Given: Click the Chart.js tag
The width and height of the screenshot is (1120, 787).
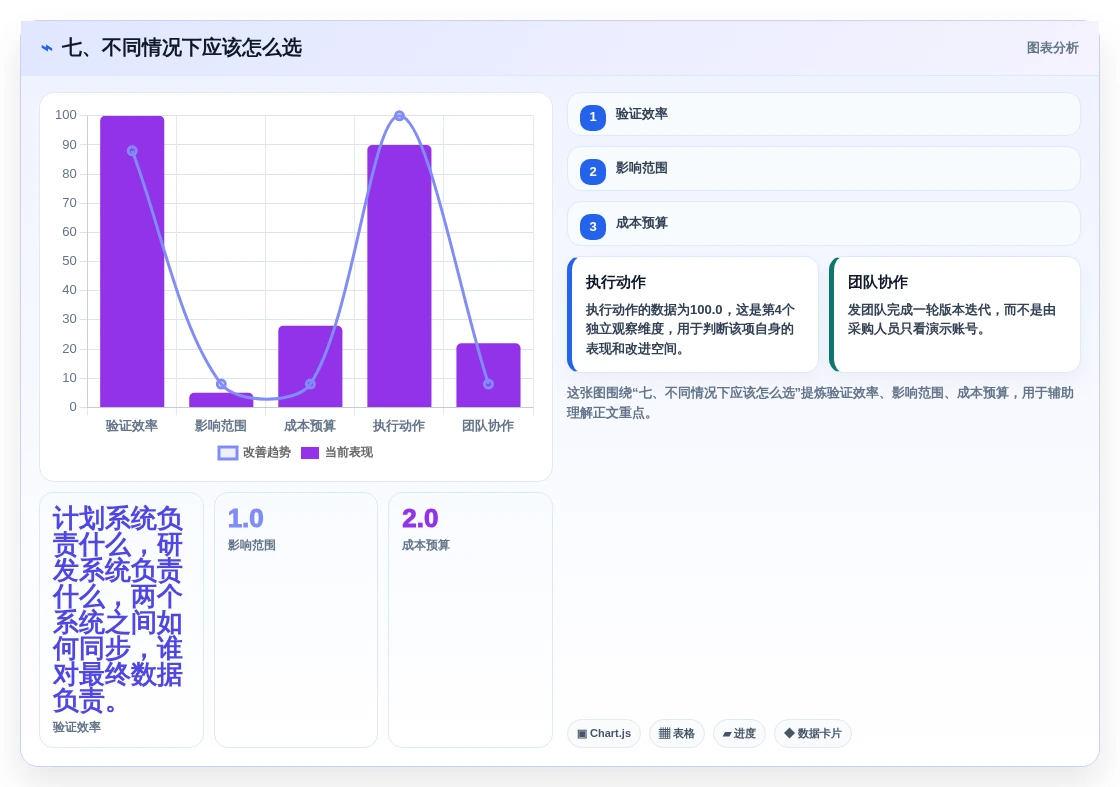Looking at the screenshot, I should point(604,733).
